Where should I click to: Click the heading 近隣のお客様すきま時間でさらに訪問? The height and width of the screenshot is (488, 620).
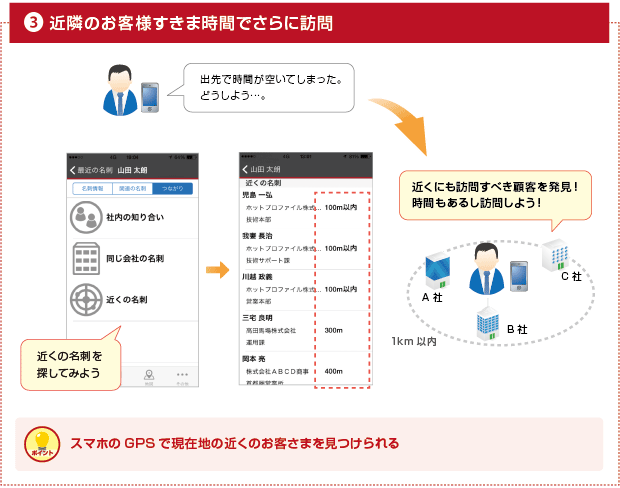coord(191,23)
